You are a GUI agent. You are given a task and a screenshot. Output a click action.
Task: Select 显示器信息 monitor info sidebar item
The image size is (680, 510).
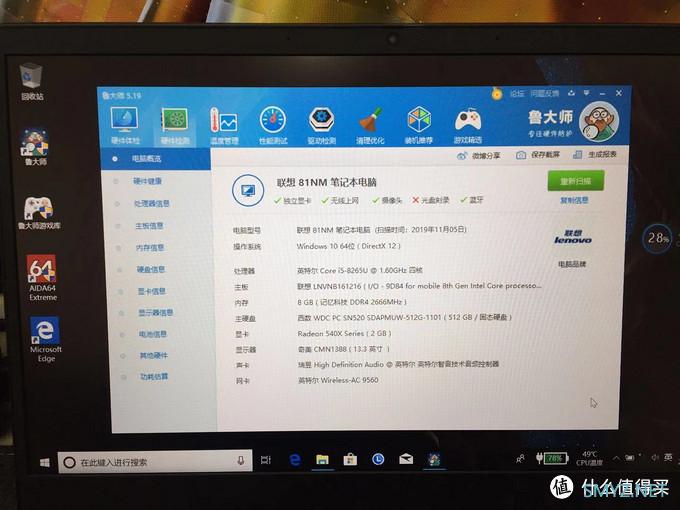pos(156,312)
